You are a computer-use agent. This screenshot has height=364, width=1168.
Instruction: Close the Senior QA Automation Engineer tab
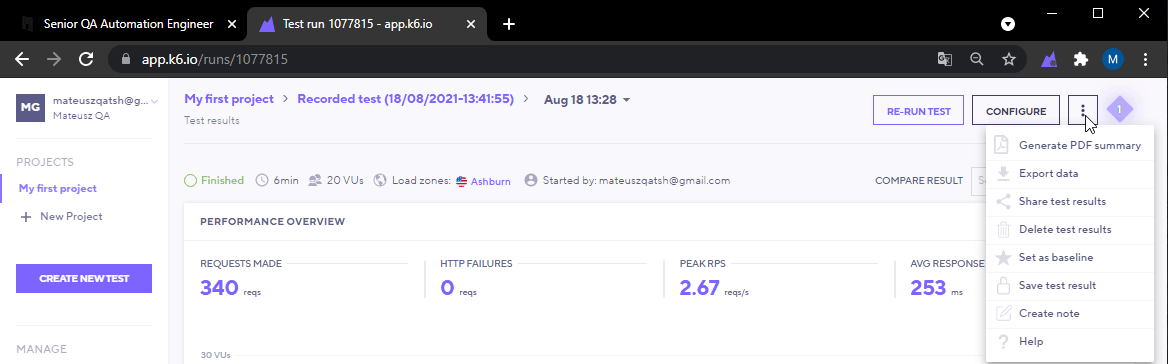tap(232, 24)
